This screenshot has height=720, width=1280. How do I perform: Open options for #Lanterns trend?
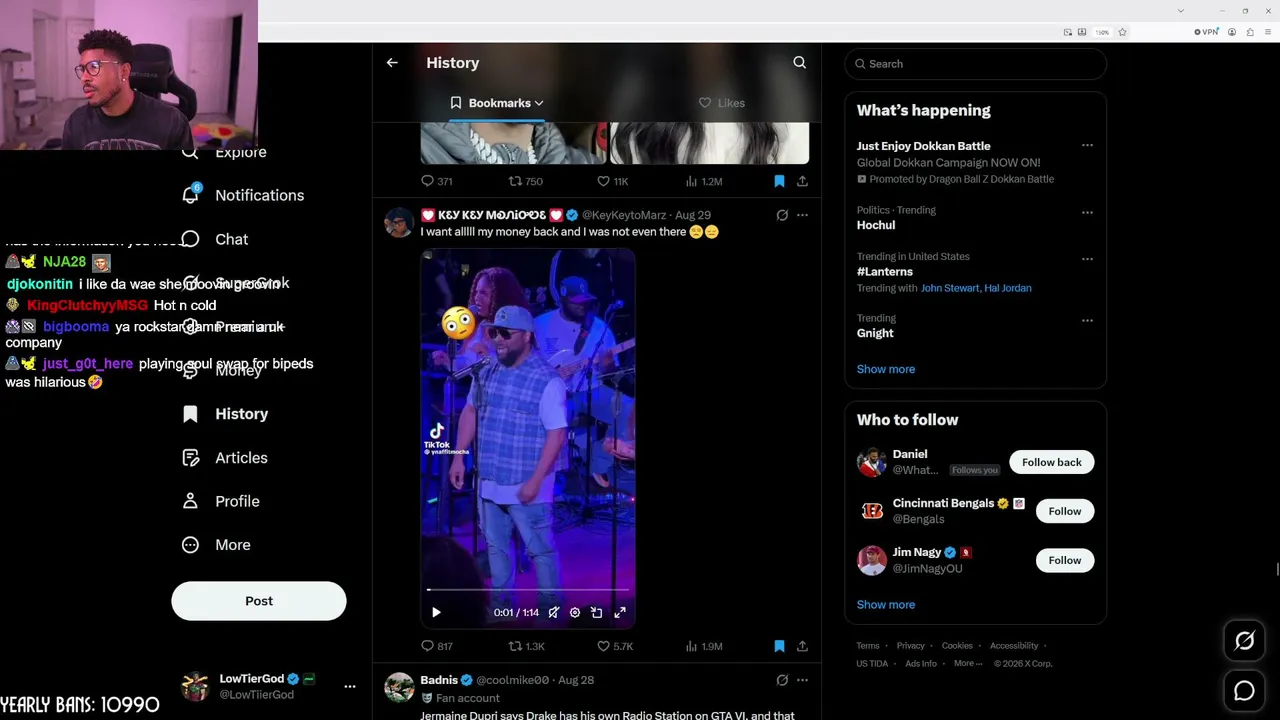(x=1087, y=258)
